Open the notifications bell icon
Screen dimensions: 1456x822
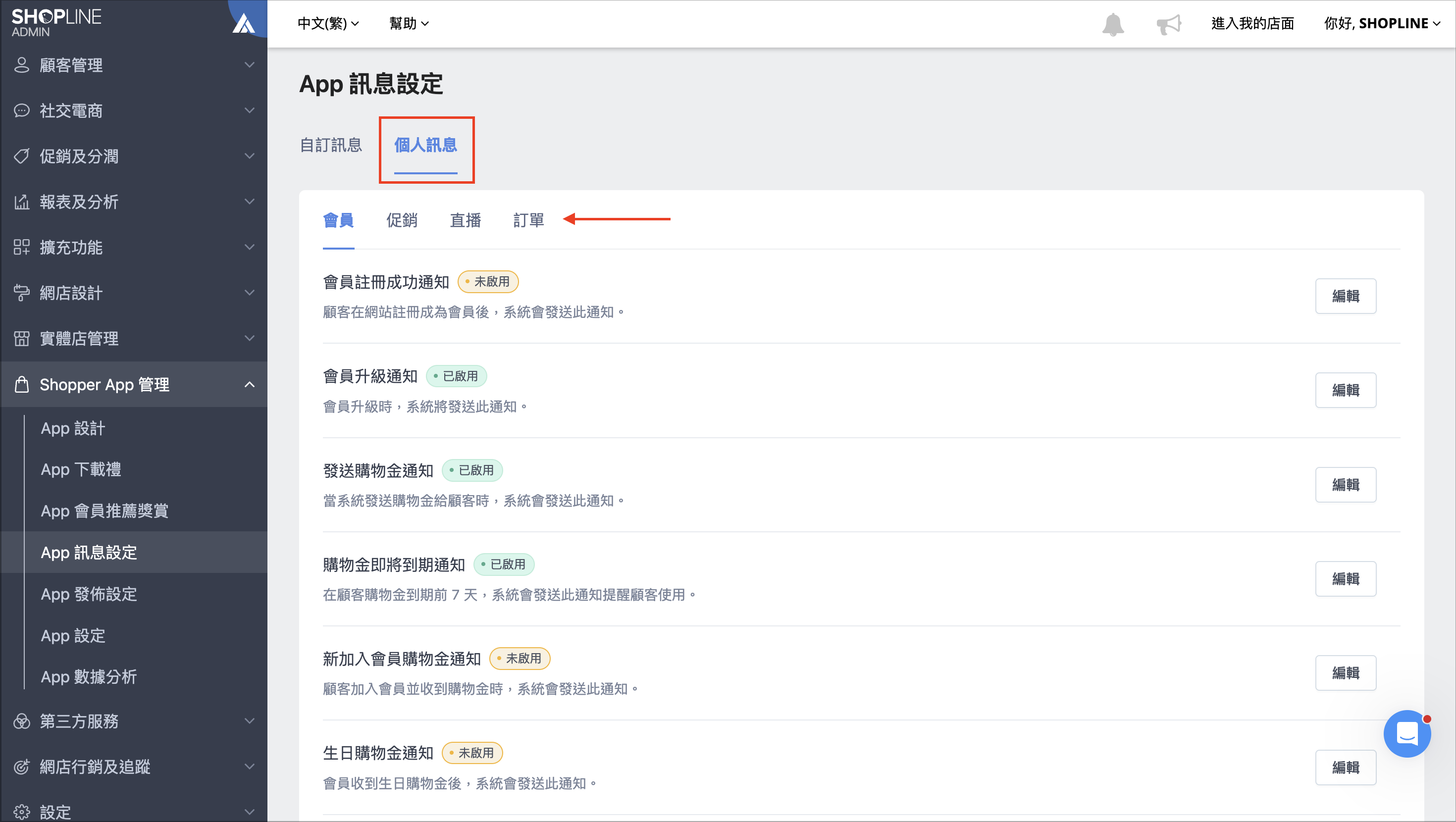[1113, 24]
